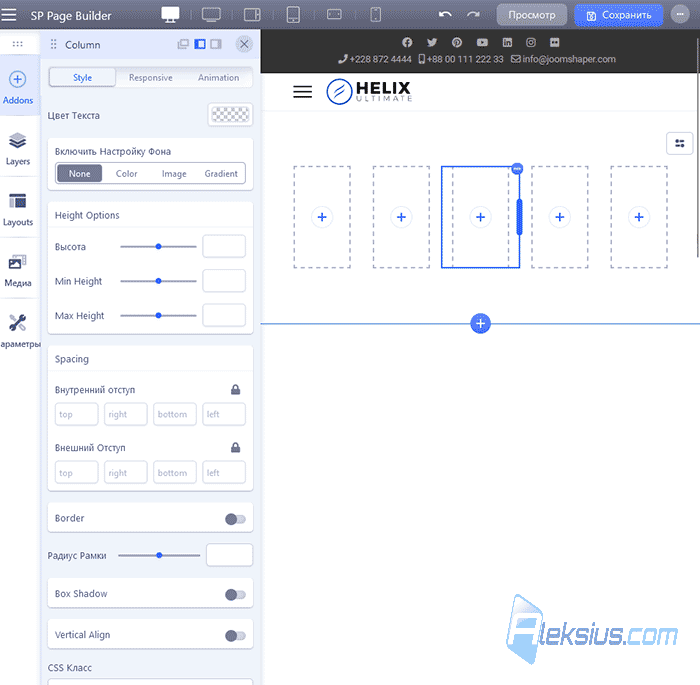This screenshot has width=700, height=685.
Task: Click the info@joomshaper.com email link
Action: 563,59
